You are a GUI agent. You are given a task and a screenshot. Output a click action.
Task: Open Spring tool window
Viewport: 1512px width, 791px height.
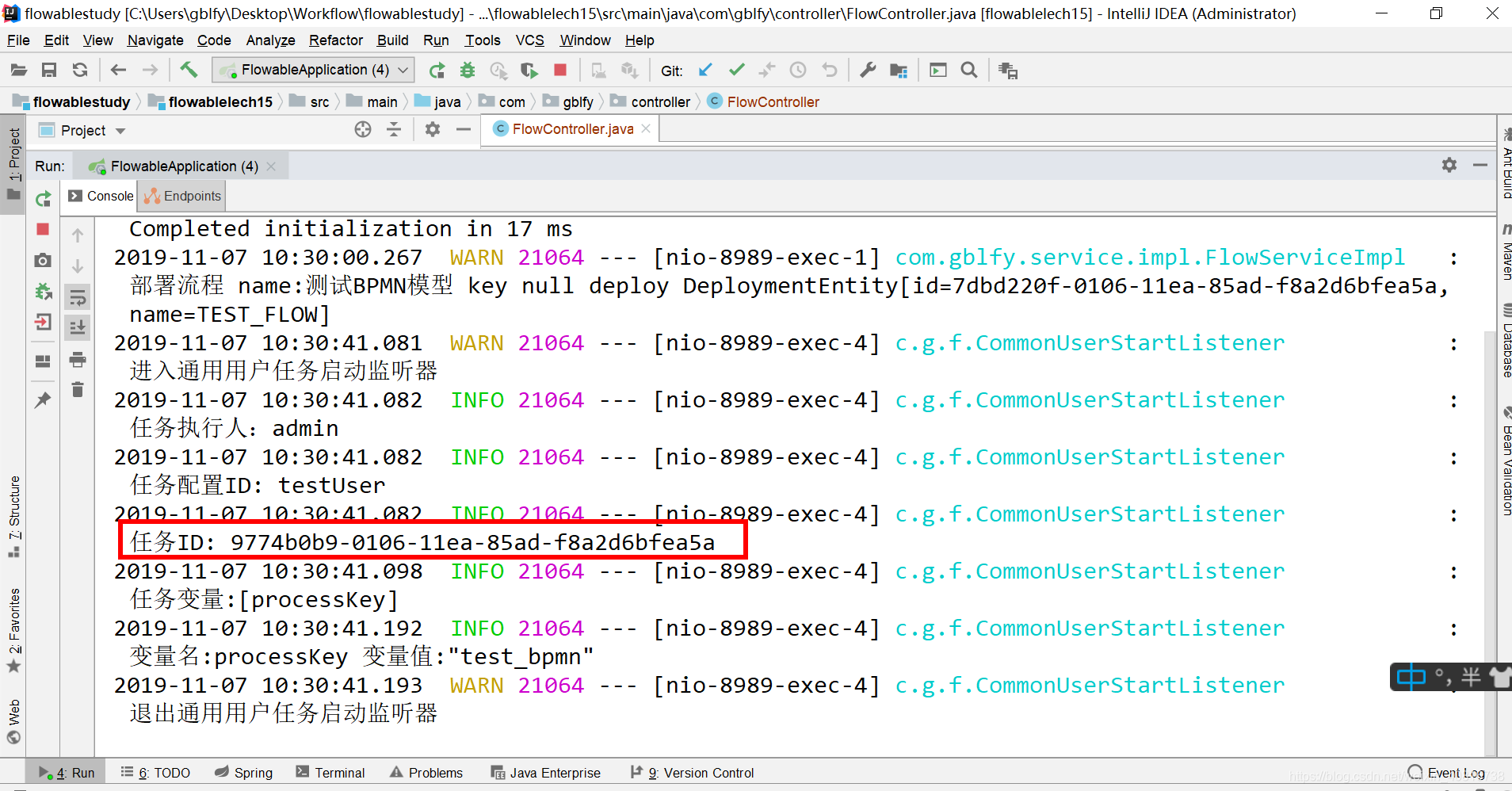pos(244,773)
